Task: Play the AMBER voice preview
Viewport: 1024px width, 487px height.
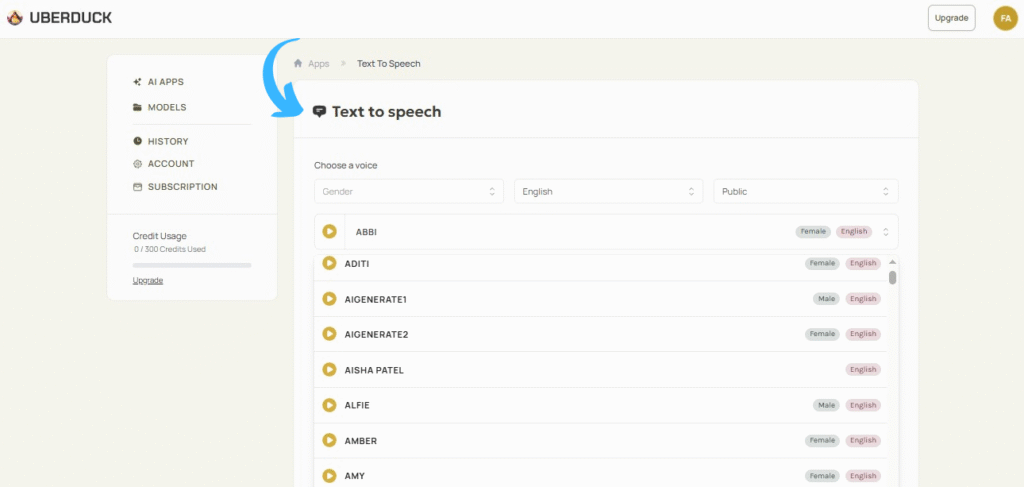Action: click(330, 440)
